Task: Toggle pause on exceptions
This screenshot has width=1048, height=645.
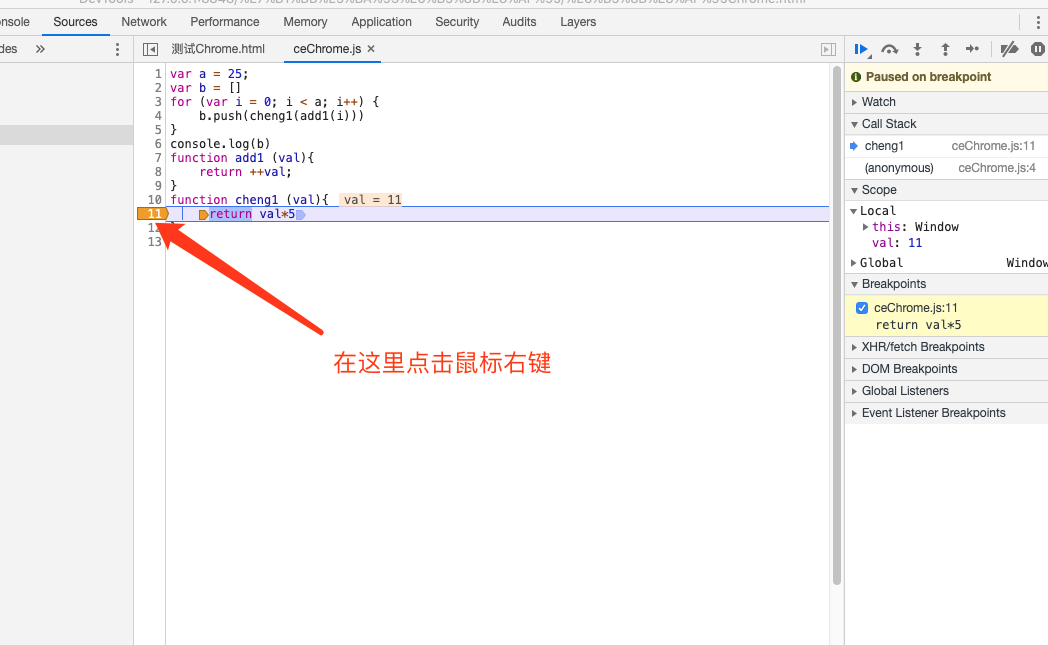Action: click(x=1038, y=49)
